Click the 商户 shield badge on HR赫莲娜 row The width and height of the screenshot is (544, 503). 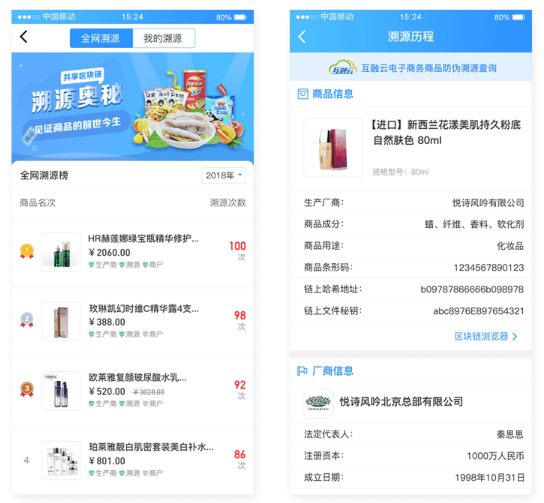pyautogui.click(x=153, y=265)
